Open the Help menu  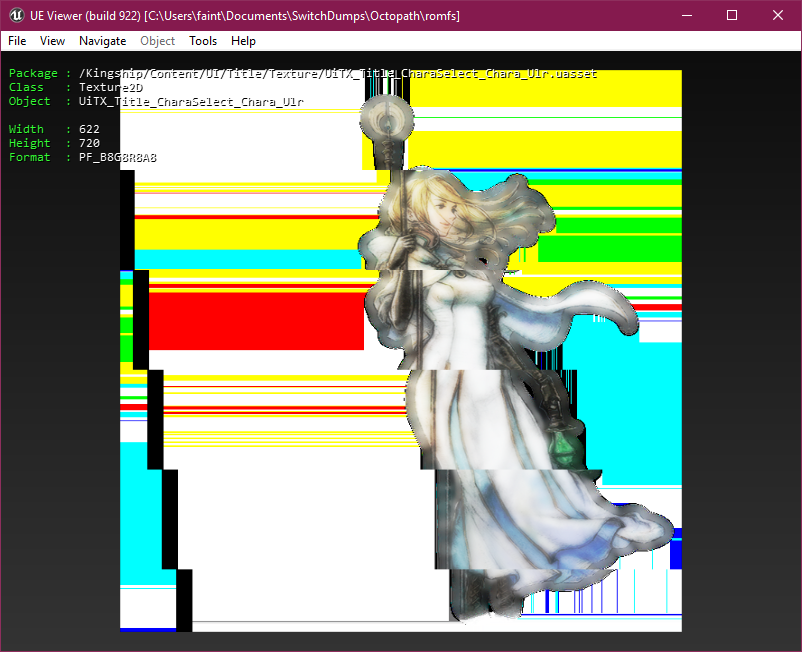point(243,41)
